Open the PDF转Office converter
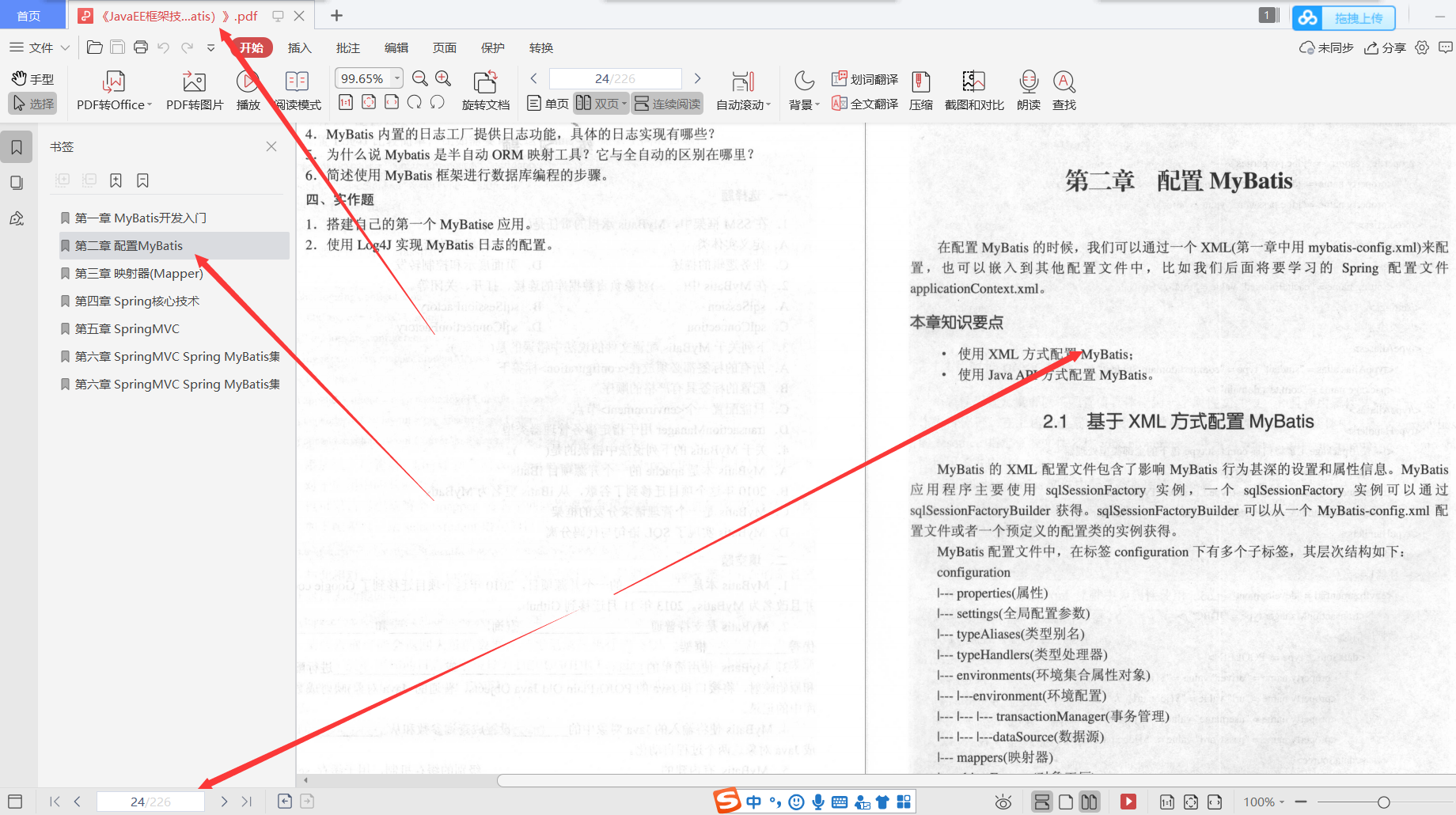 point(114,90)
